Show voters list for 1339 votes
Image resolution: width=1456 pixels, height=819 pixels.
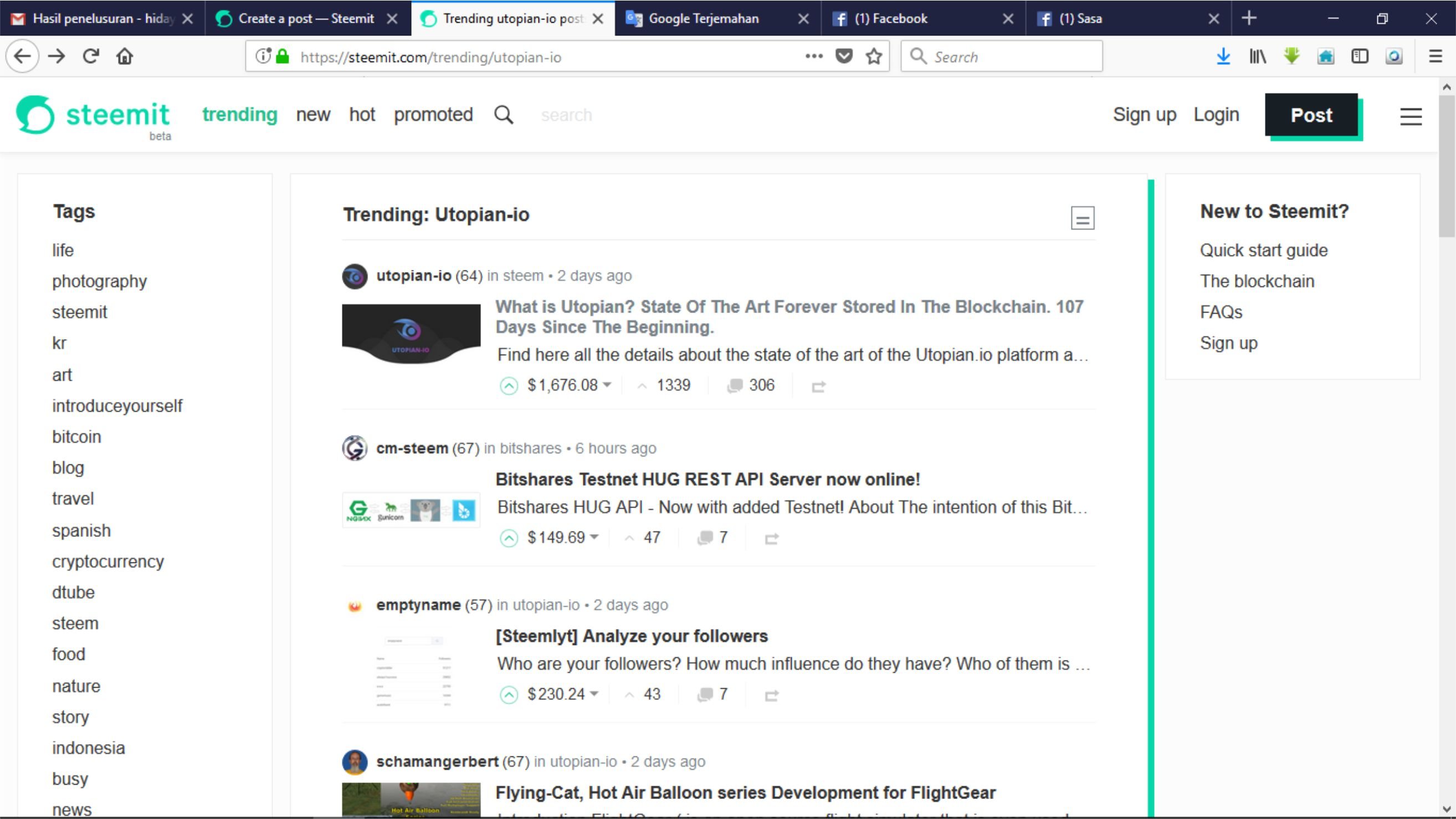[664, 386]
